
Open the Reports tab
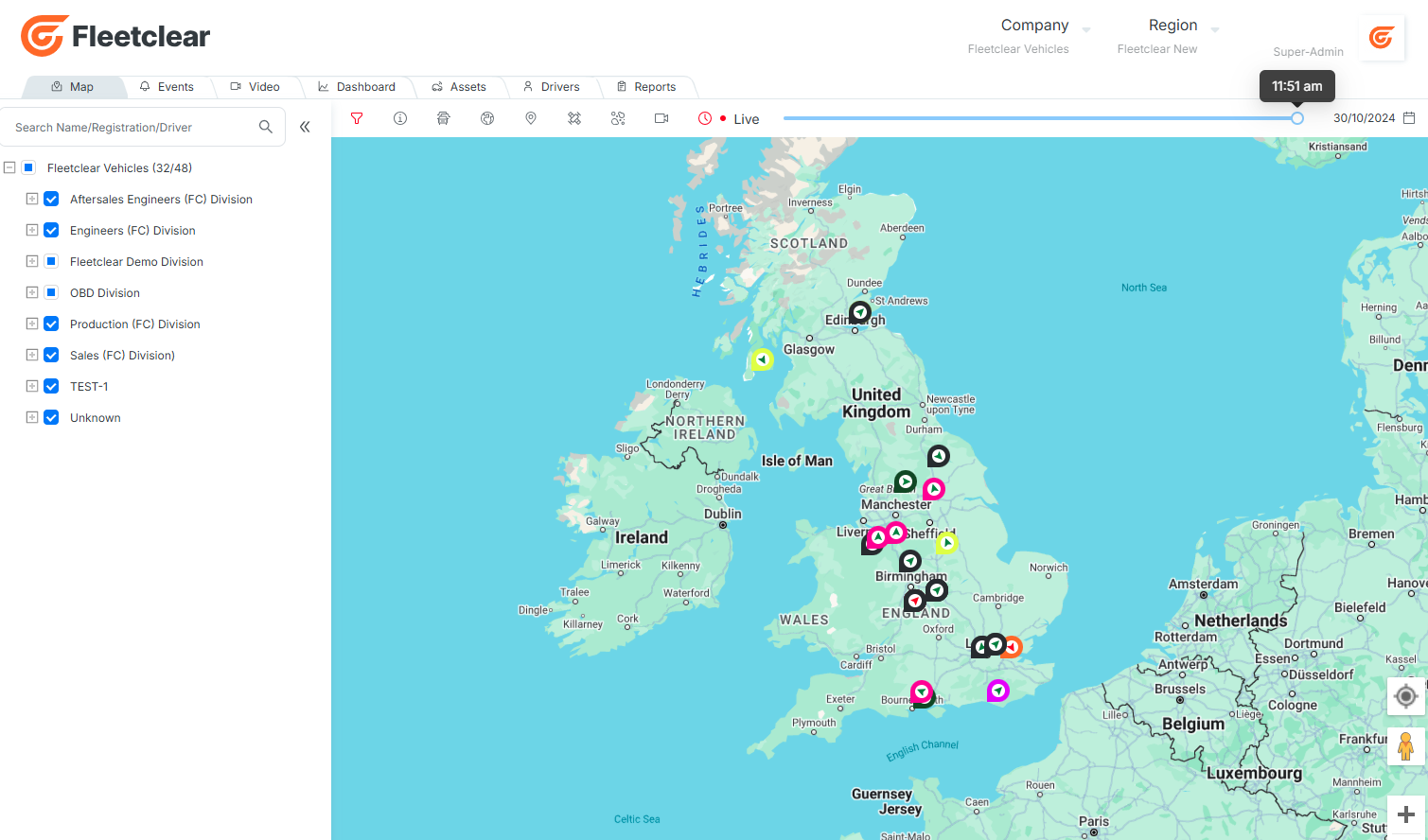tap(647, 86)
